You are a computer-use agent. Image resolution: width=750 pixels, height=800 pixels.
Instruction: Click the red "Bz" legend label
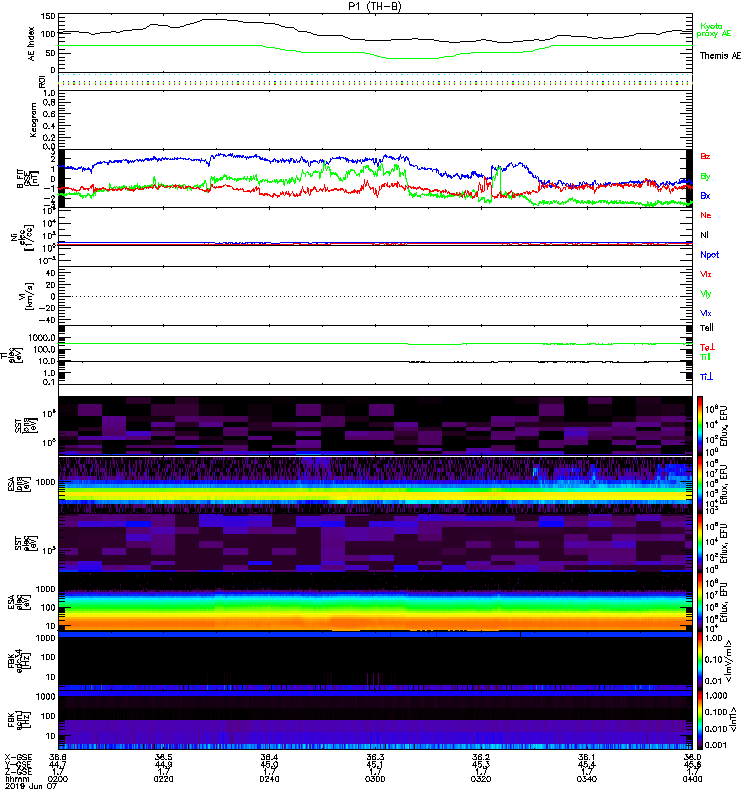[x=705, y=156]
